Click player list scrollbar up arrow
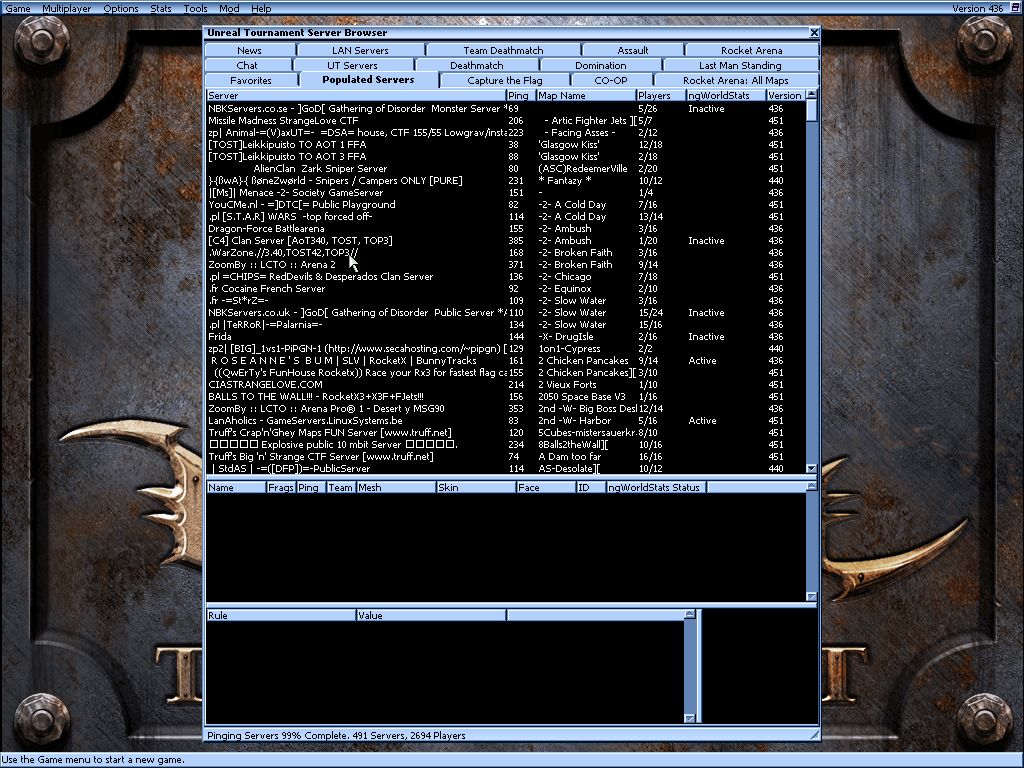Viewport: 1024px width, 768px height. coord(811,487)
